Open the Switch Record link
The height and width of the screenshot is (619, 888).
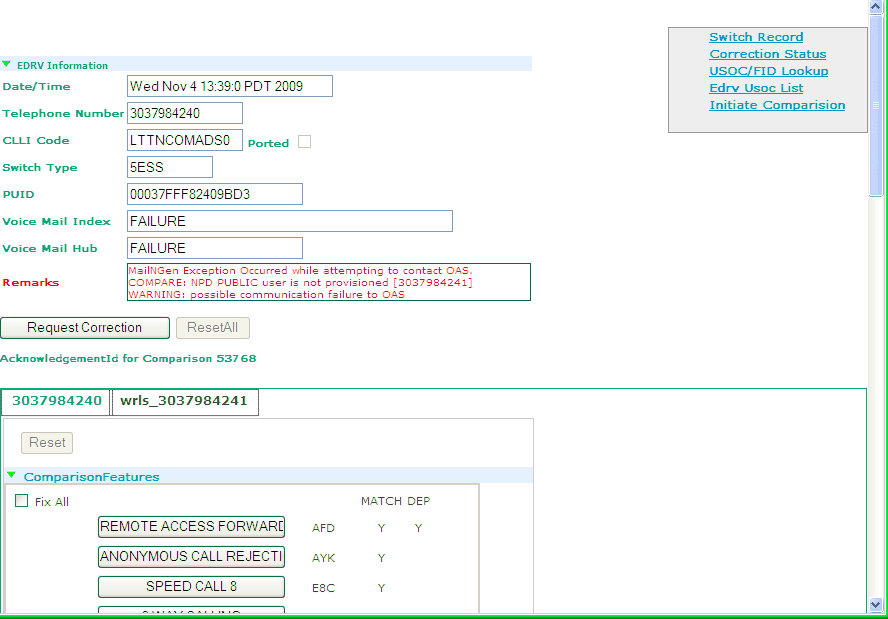[x=756, y=37]
